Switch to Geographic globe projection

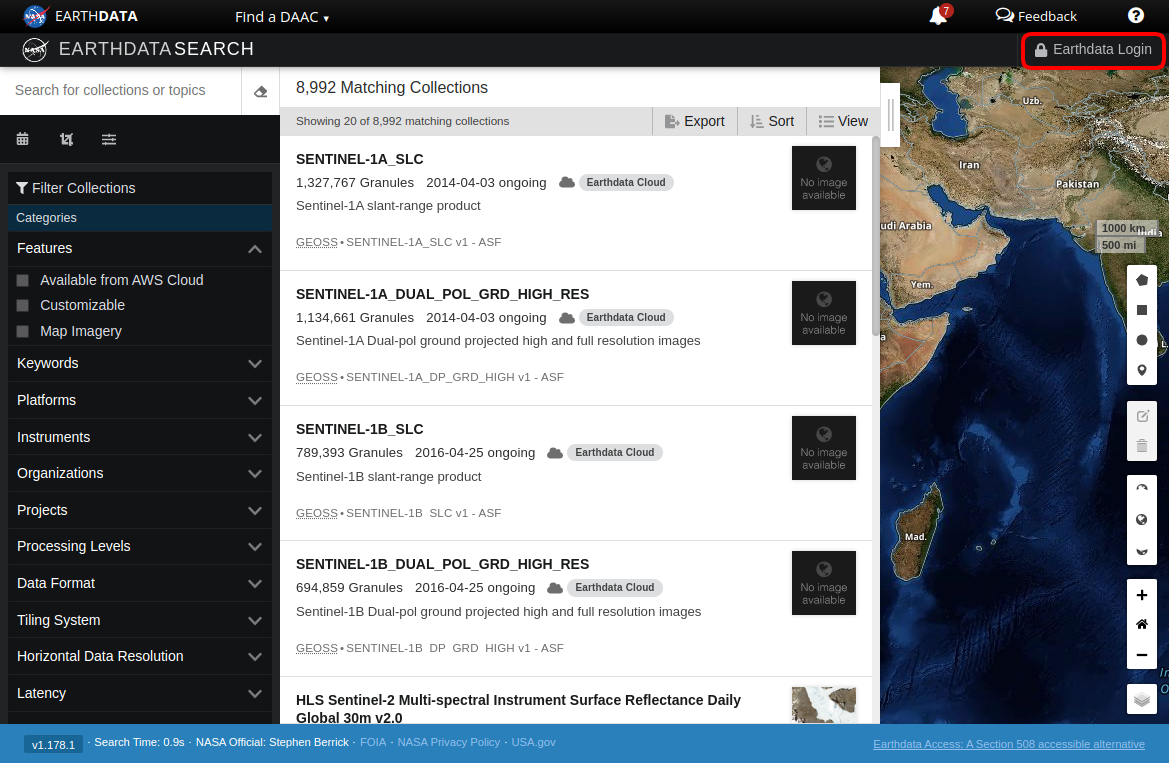click(x=1141, y=520)
